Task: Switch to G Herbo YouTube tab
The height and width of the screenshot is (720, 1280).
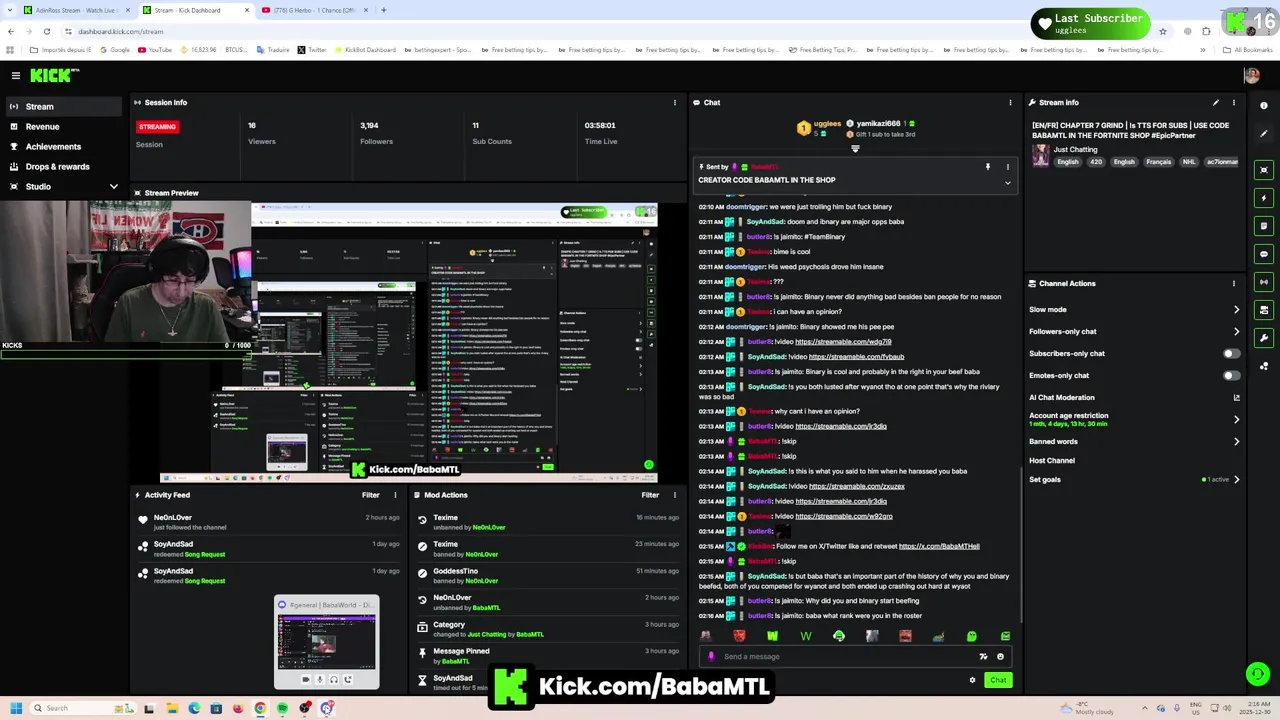Action: (x=314, y=10)
